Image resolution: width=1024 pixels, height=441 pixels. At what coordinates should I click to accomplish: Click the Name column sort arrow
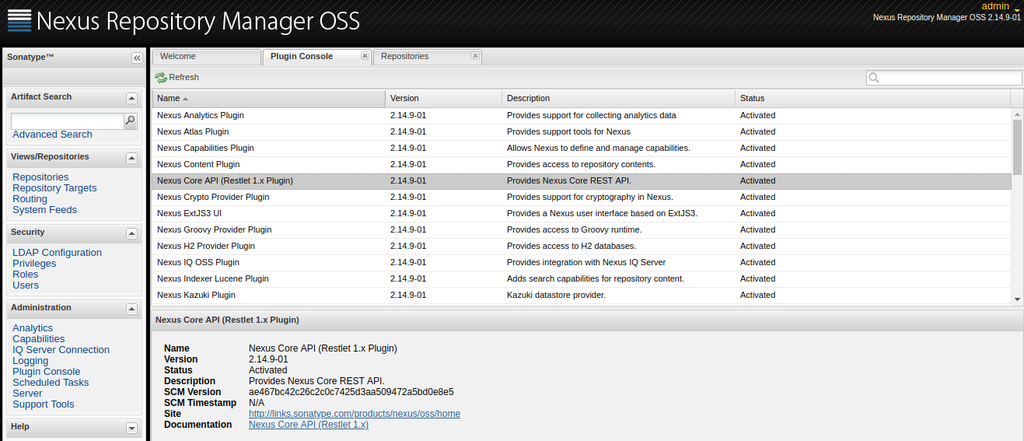185,99
